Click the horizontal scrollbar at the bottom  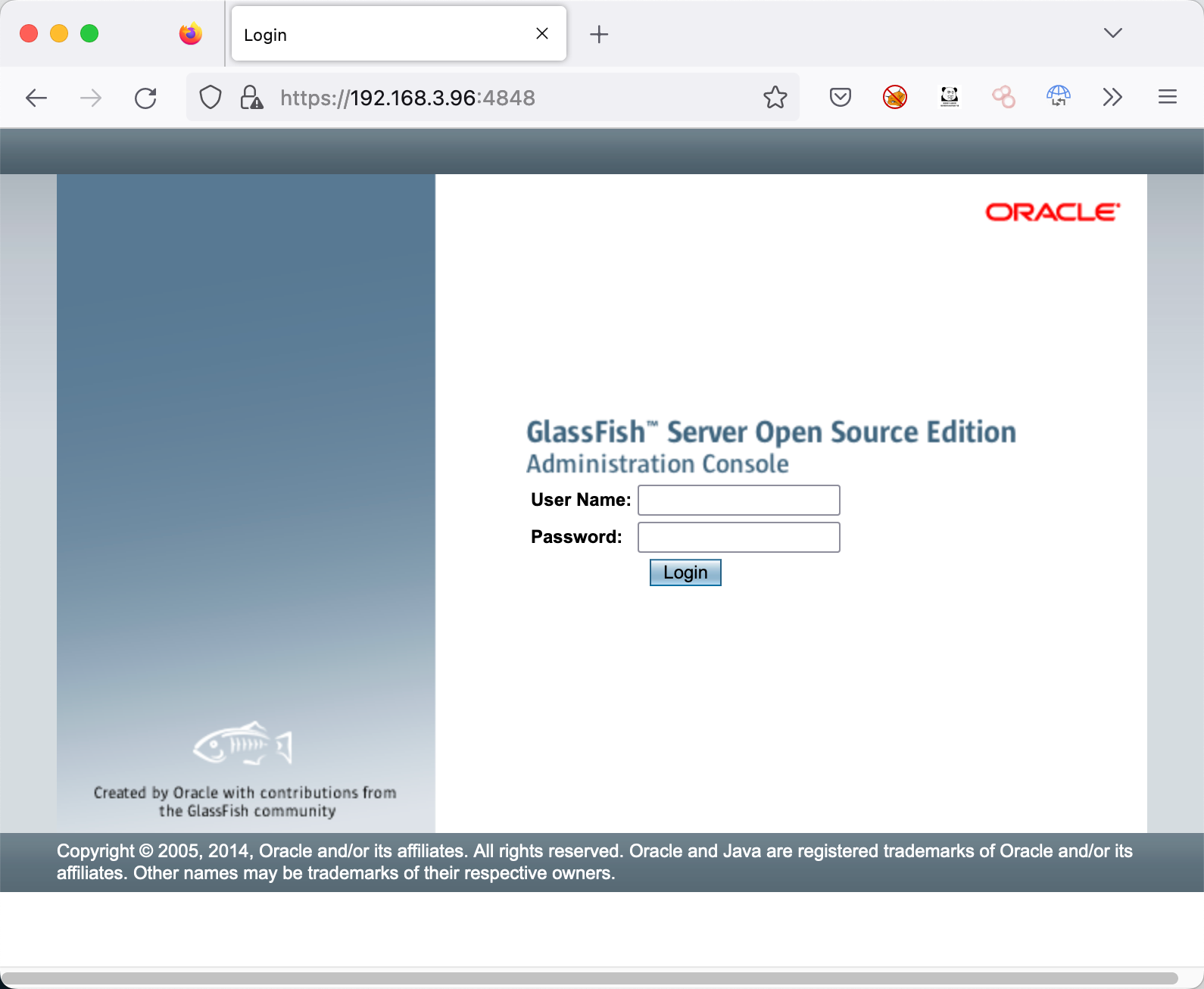pos(591,978)
